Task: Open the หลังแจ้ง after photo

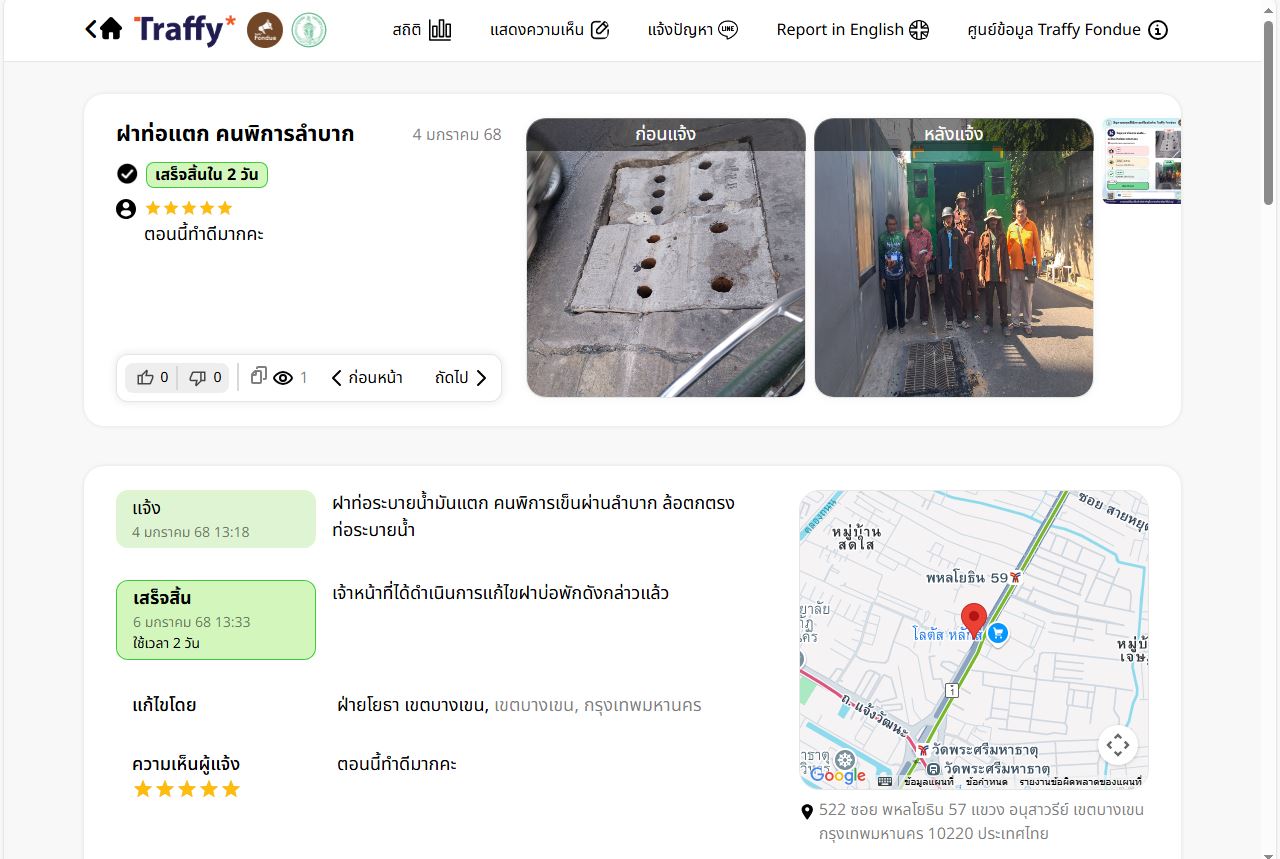Action: (953, 258)
